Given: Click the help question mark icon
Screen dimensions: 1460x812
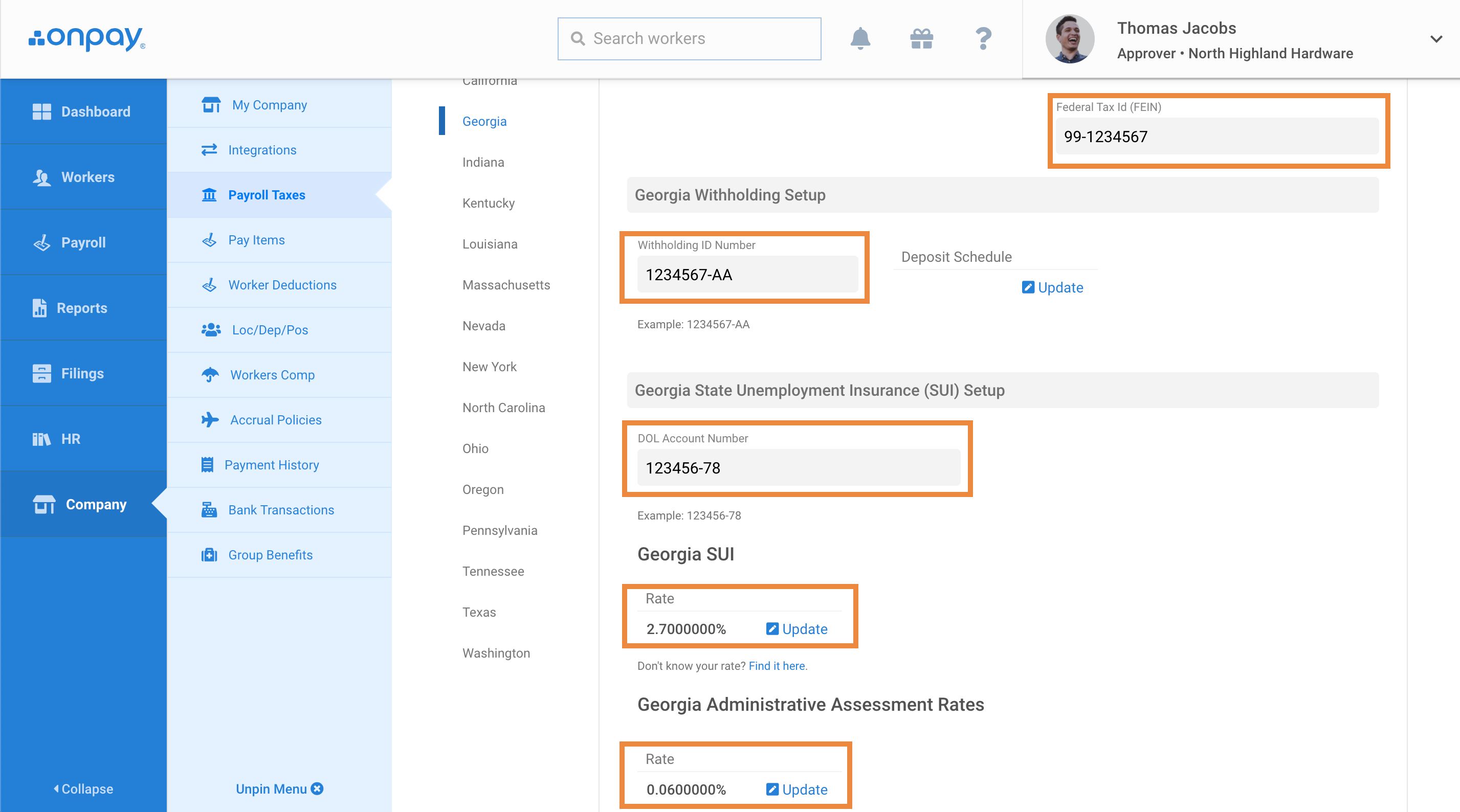Looking at the screenshot, I should 983,38.
